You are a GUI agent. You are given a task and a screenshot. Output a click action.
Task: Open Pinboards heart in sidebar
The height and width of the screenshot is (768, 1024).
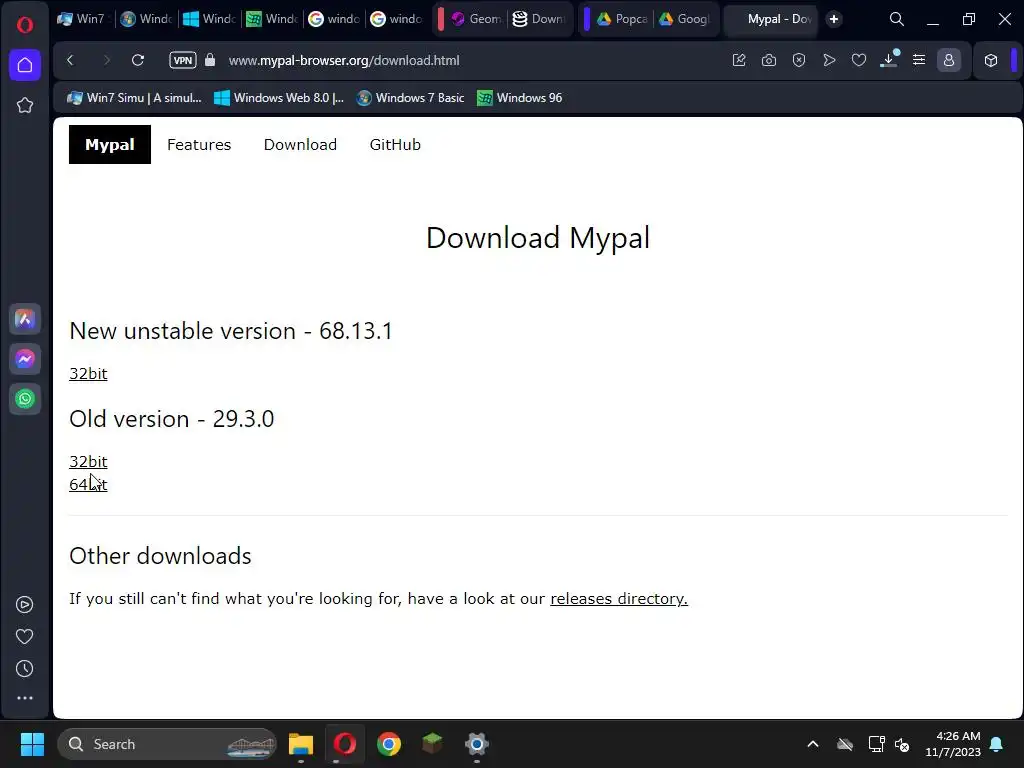(x=25, y=637)
